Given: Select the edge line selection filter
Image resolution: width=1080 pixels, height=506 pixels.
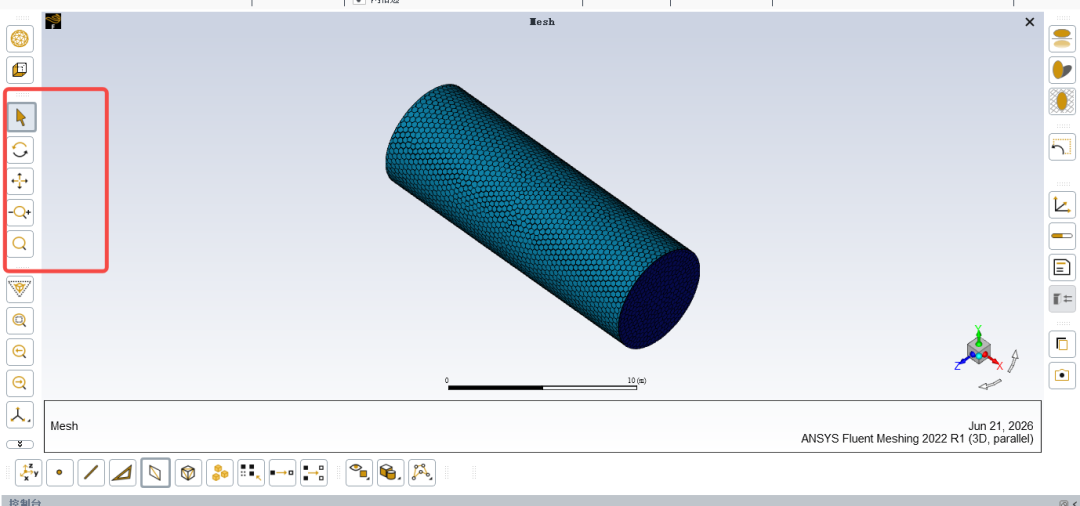Looking at the screenshot, I should [91, 473].
